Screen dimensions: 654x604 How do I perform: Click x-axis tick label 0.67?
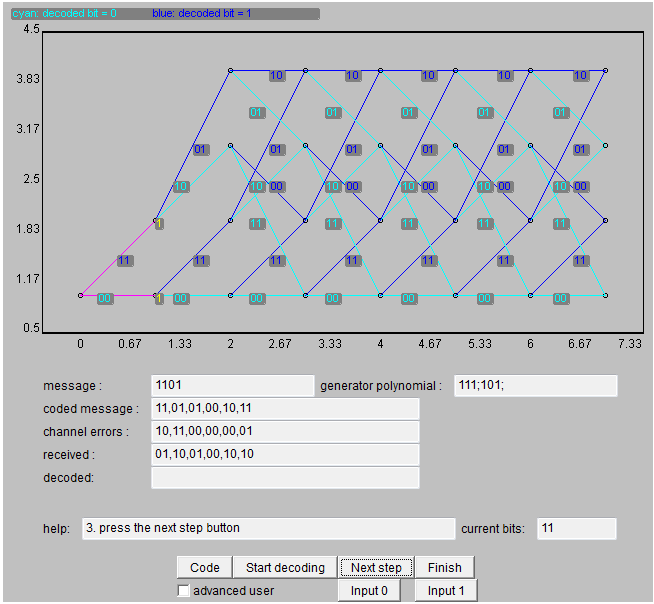(x=130, y=344)
